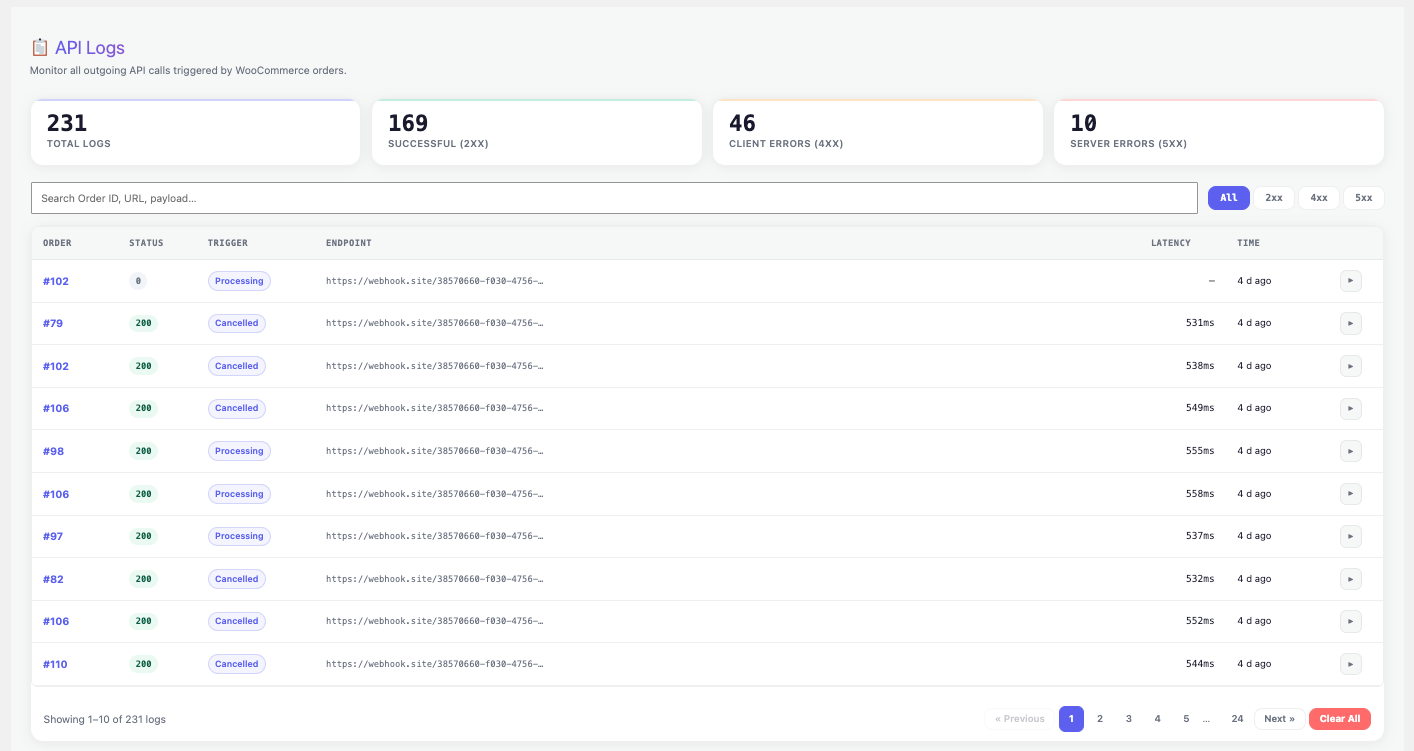The image size is (1414, 751).
Task: Filter logs by 2xx status
Action: [1274, 198]
